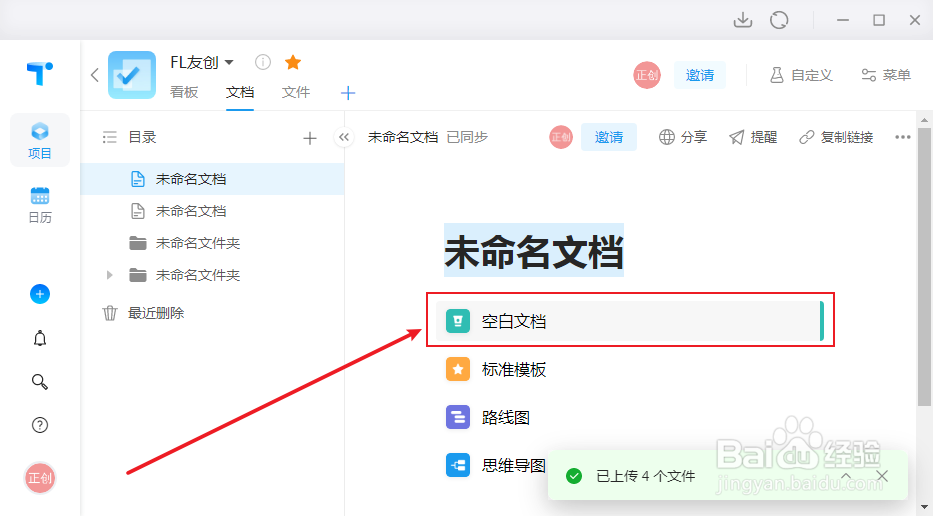The image size is (933, 516).
Task: Click the 未命名文档 title heading
Action: pyautogui.click(x=534, y=251)
